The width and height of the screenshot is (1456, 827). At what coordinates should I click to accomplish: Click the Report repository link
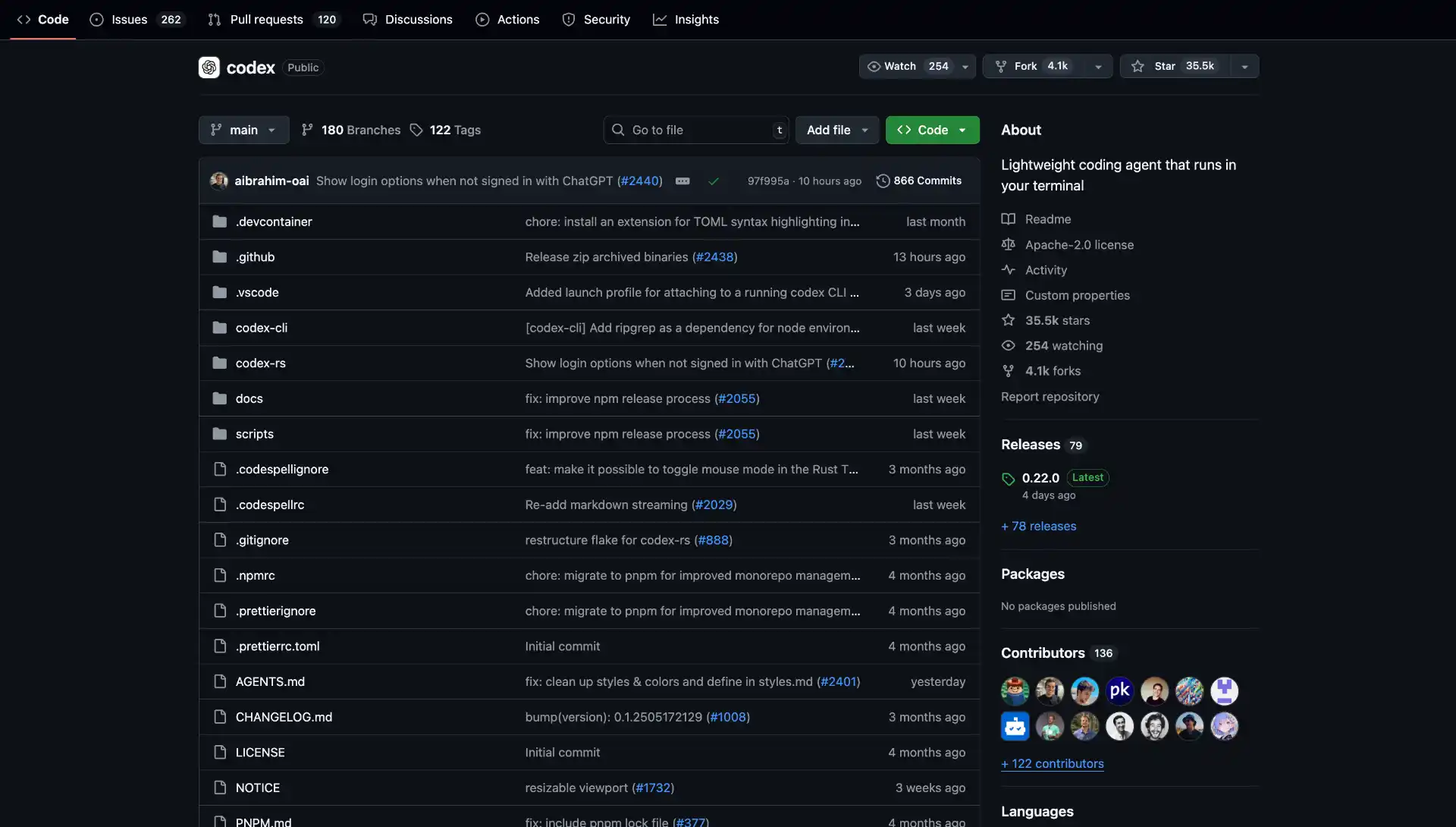pos(1050,396)
